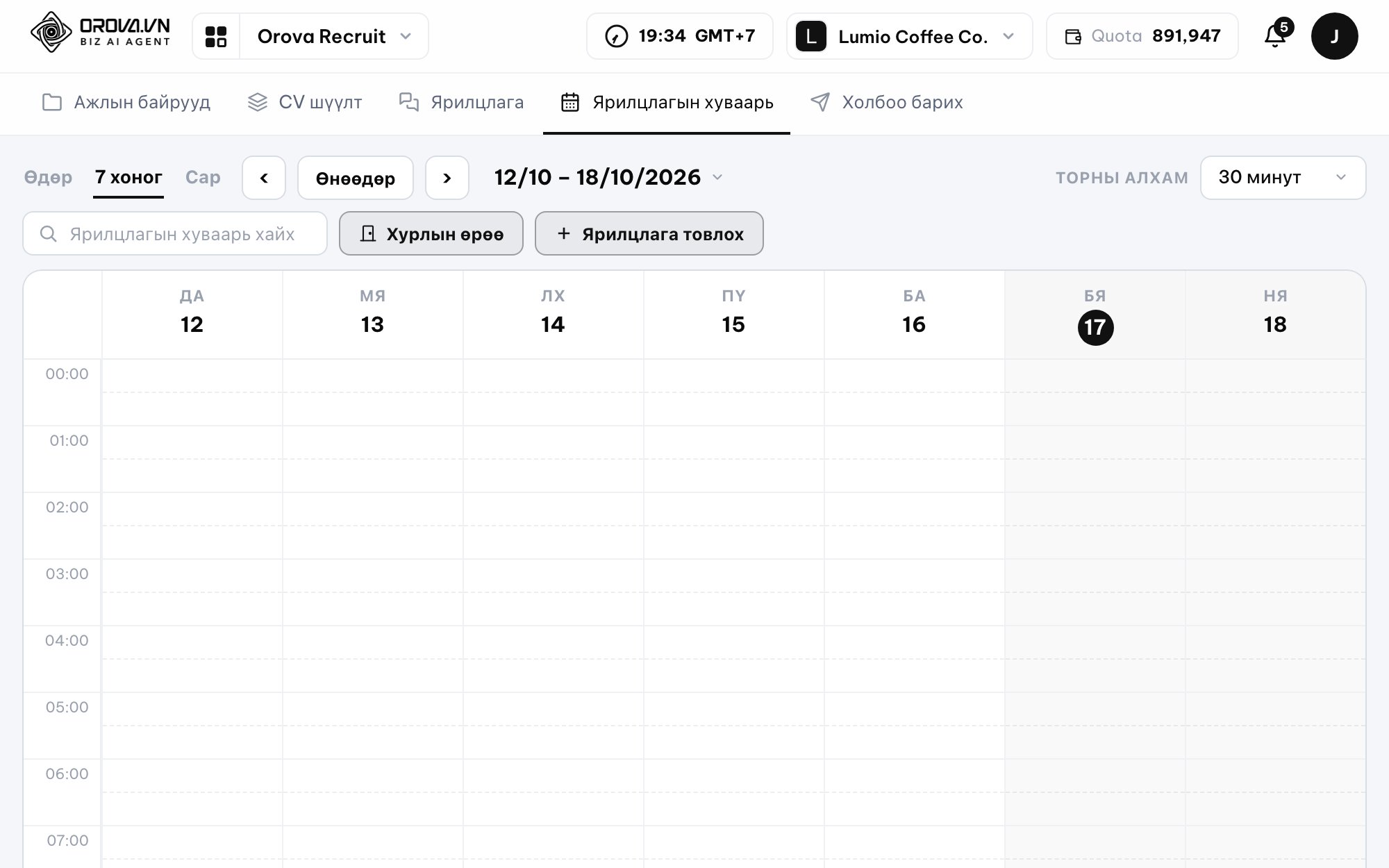Click the Ярилцлага товлох button
1389x868 pixels.
click(649, 234)
